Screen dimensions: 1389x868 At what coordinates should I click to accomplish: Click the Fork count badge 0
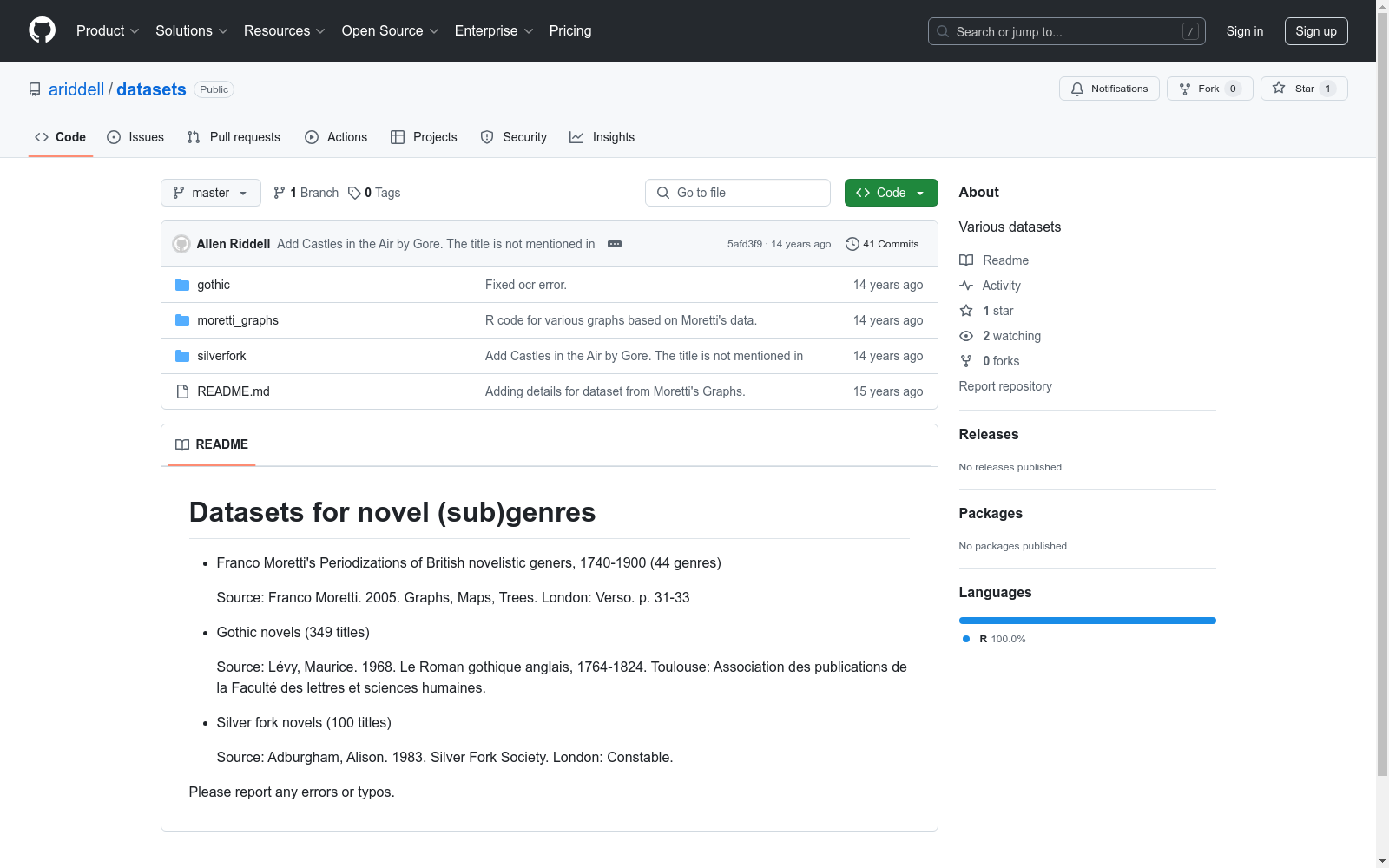1233,89
